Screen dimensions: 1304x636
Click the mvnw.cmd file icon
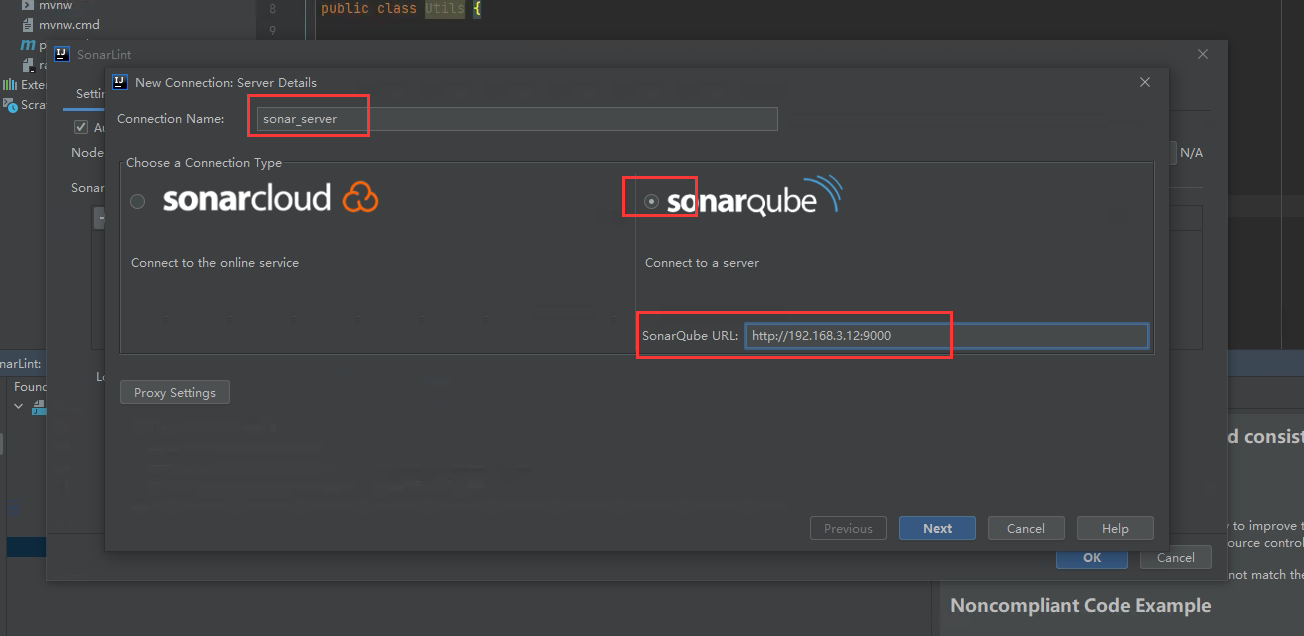click(x=27, y=24)
